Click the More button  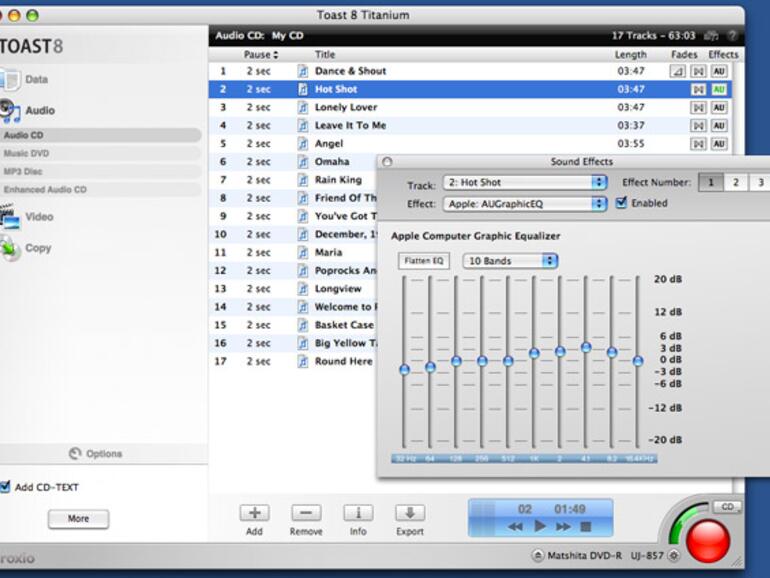78,519
